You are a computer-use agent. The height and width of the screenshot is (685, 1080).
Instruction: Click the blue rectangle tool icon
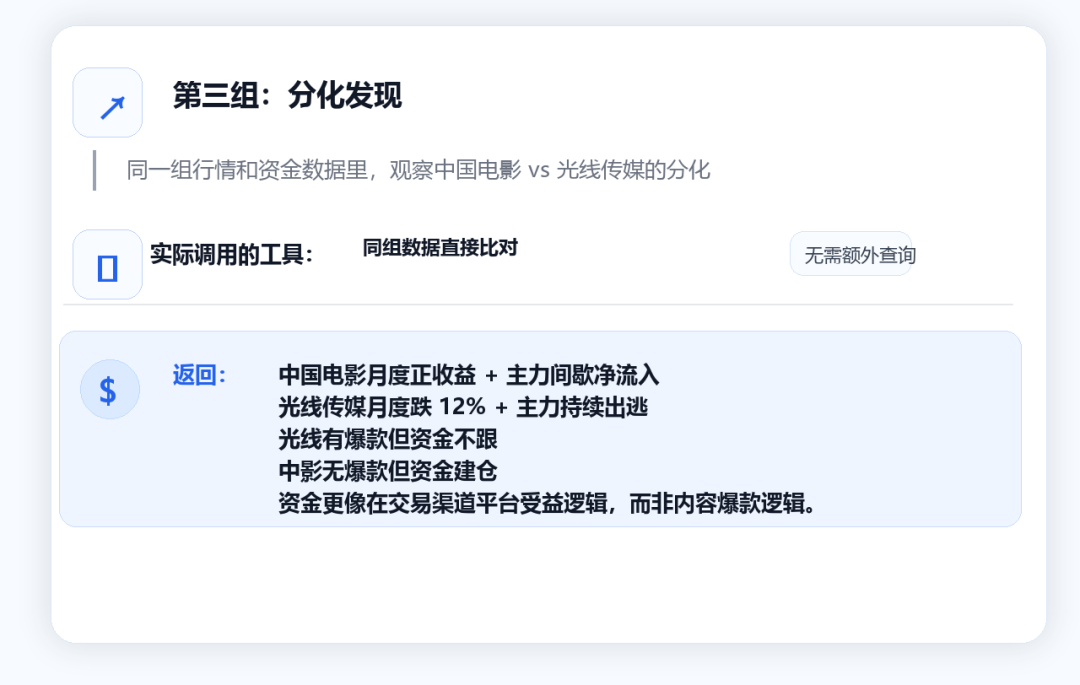(x=107, y=268)
